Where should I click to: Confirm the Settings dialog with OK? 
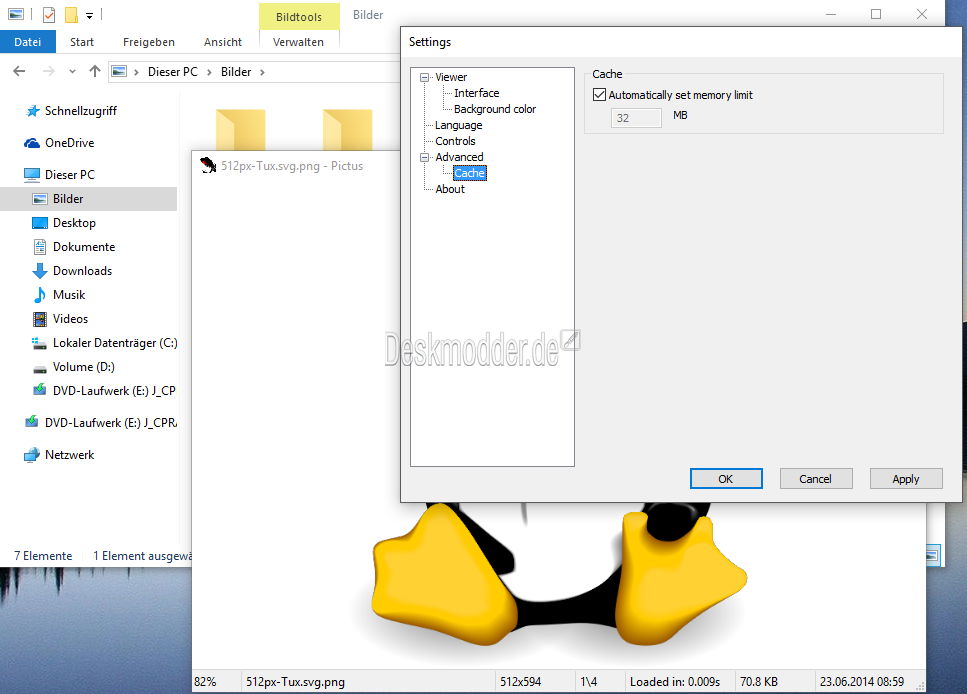point(726,479)
